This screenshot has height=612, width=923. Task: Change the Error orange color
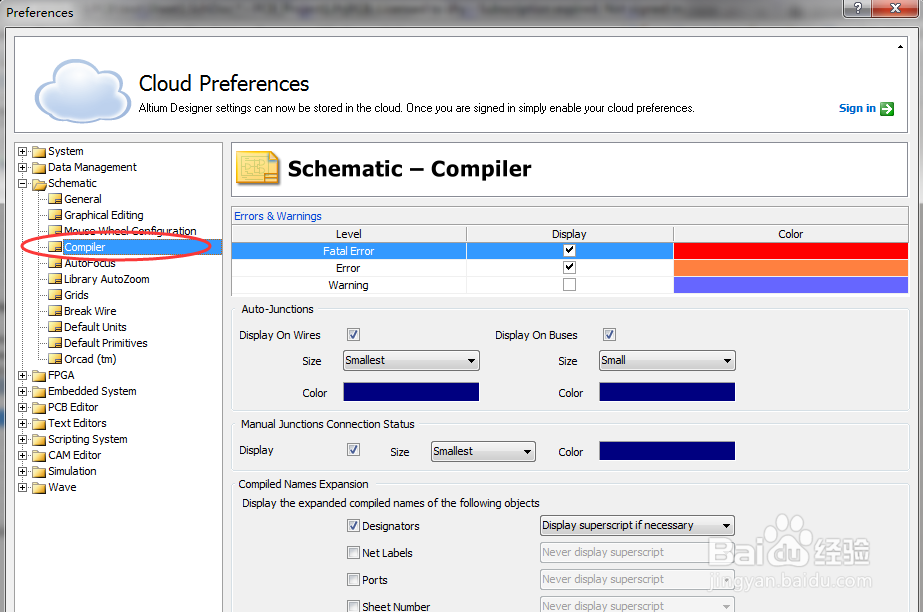(x=791, y=268)
